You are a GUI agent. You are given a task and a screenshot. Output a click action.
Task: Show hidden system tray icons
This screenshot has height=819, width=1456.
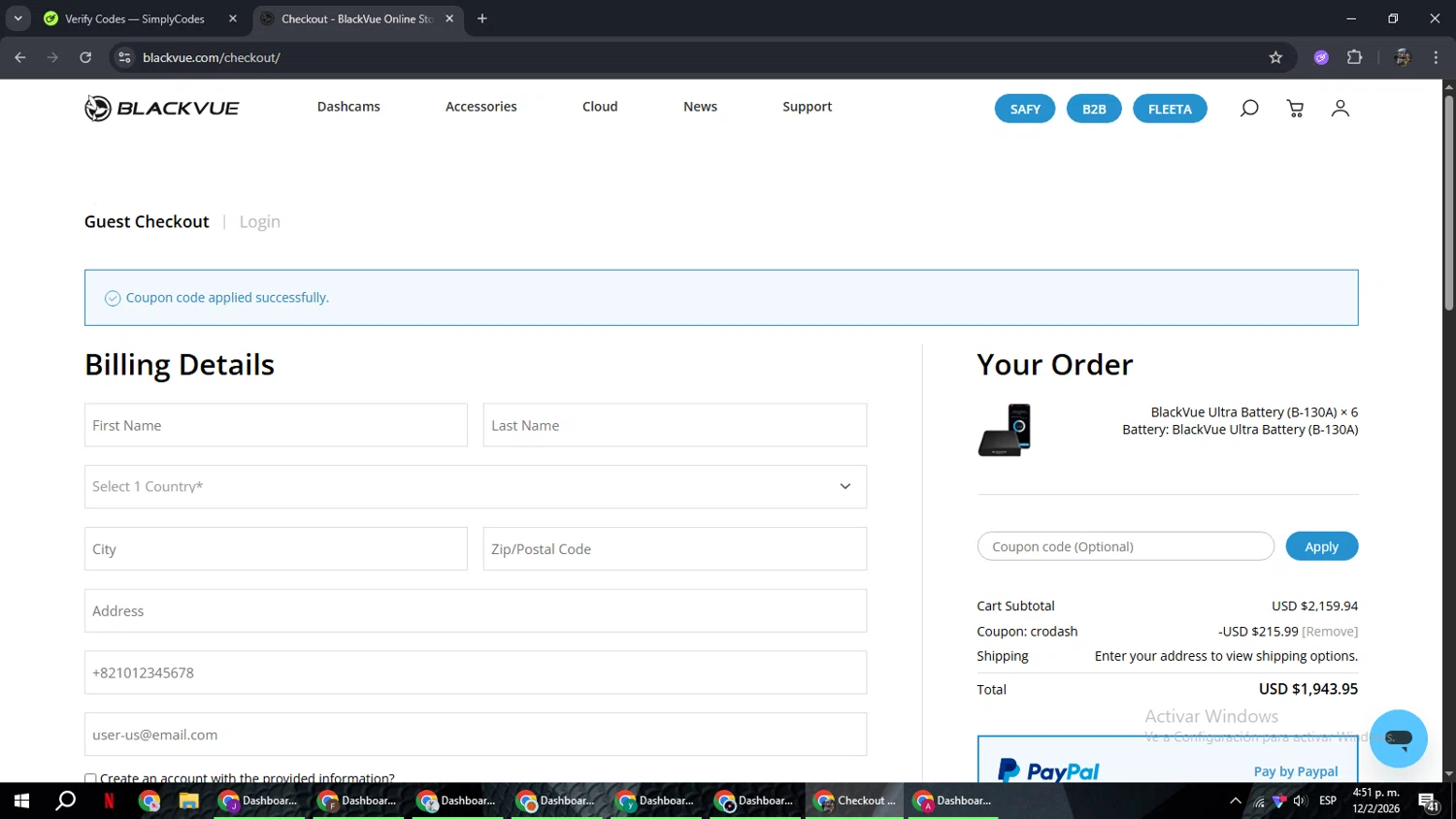1235,801
